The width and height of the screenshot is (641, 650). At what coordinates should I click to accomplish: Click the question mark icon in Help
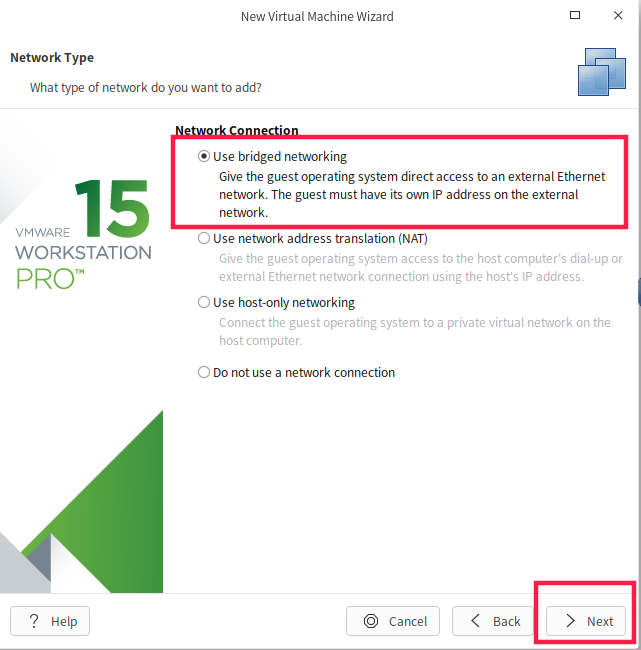(34, 621)
